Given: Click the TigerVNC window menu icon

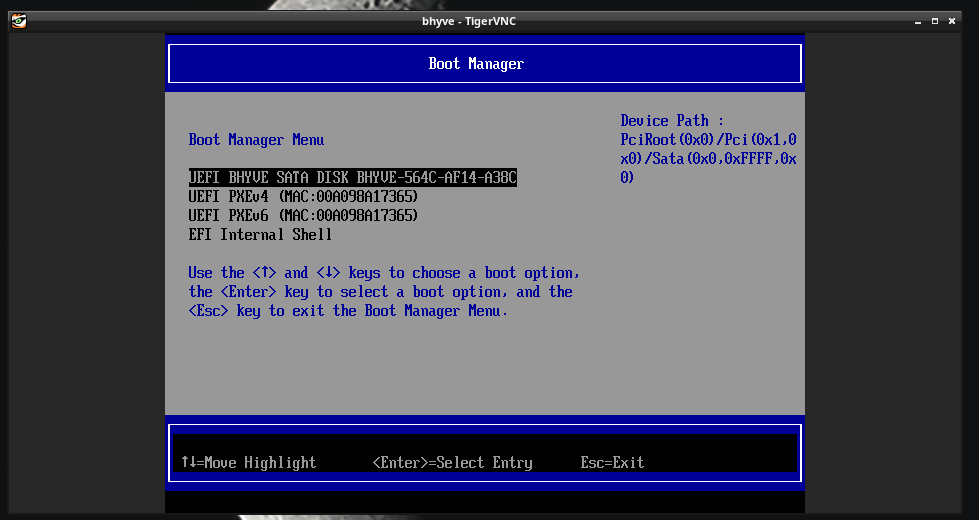Looking at the screenshot, I should [x=19, y=20].
